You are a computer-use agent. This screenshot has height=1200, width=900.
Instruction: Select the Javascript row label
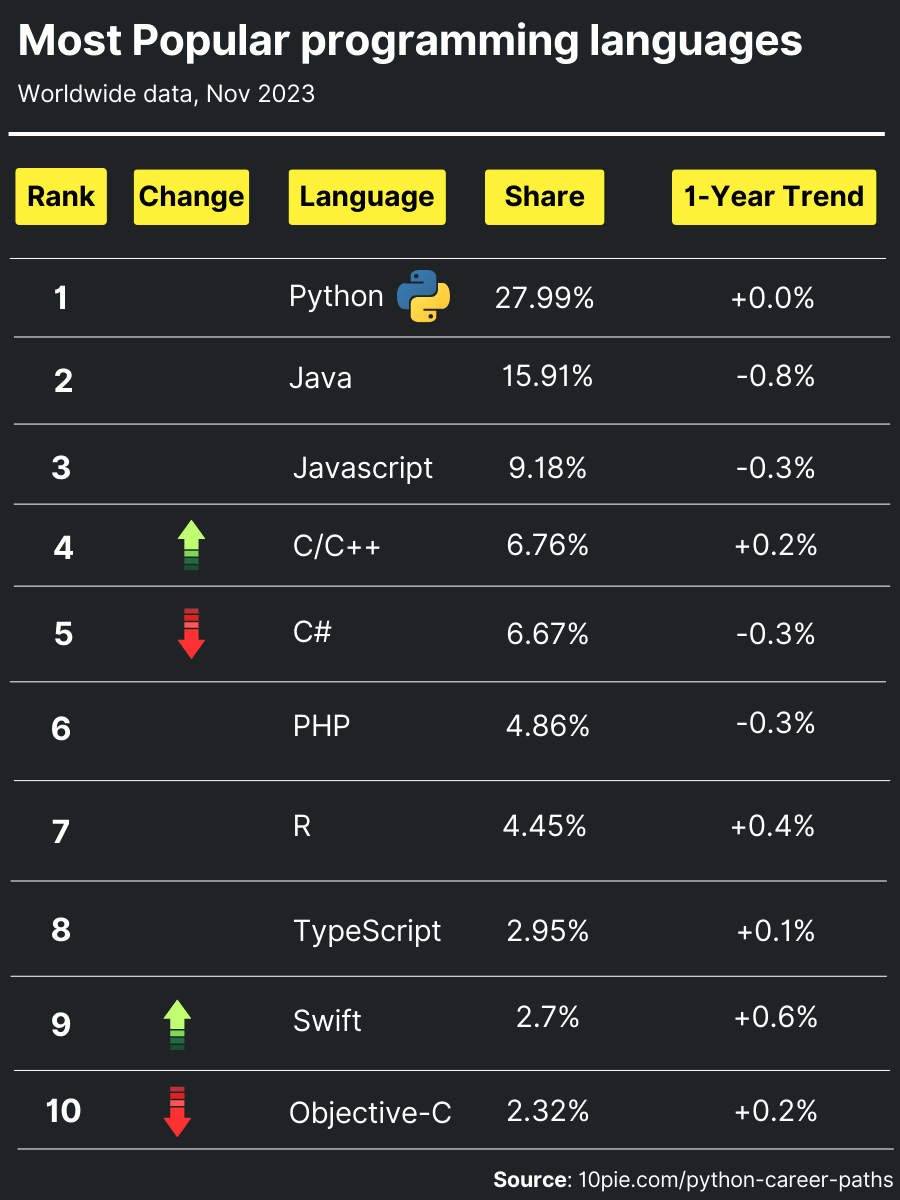click(x=363, y=468)
